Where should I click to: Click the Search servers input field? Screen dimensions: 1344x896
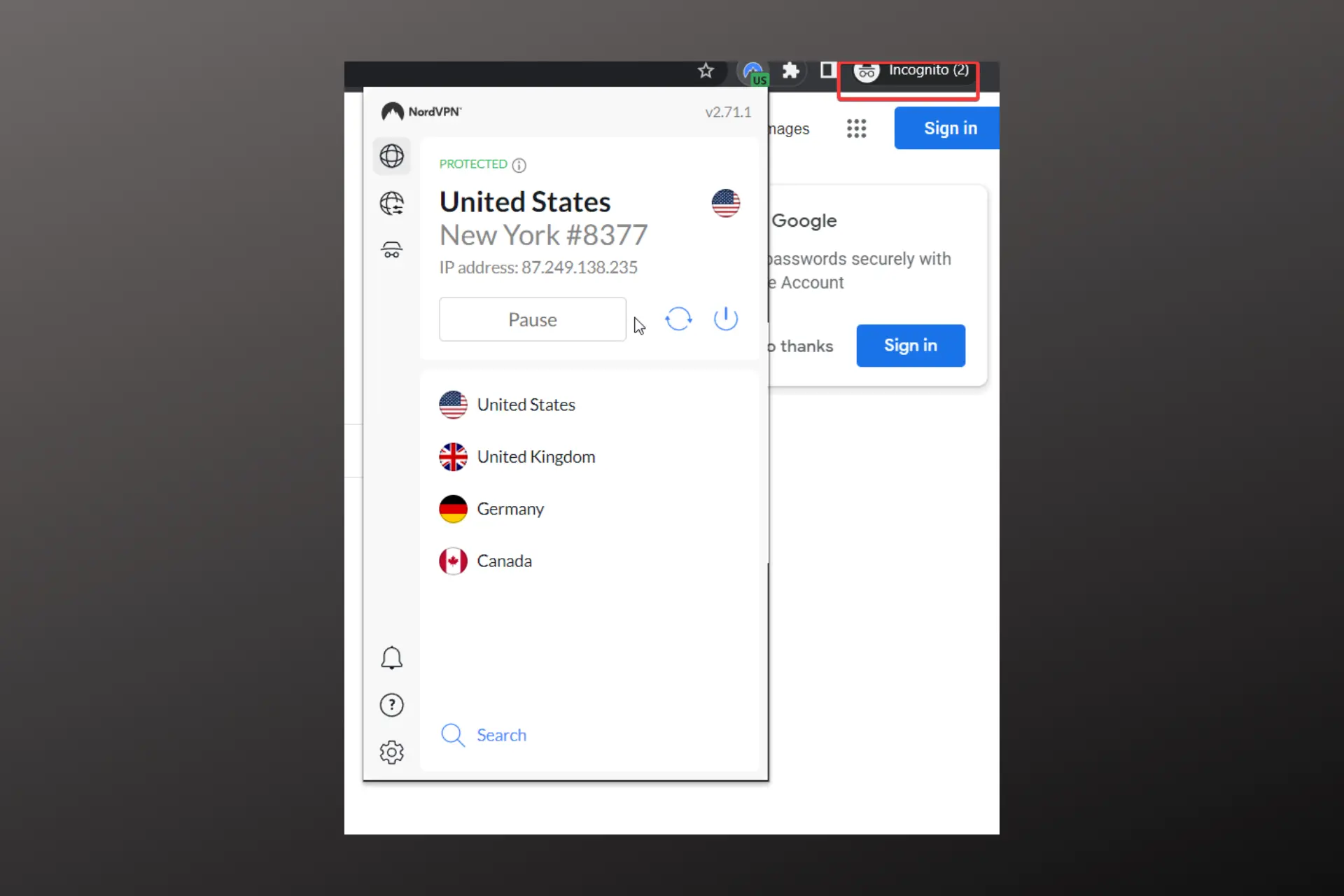coord(590,734)
